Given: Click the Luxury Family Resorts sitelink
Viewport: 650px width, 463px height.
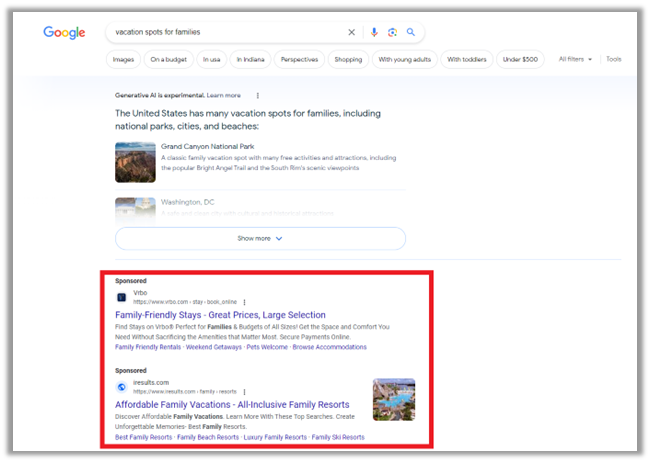Looking at the screenshot, I should [275, 437].
